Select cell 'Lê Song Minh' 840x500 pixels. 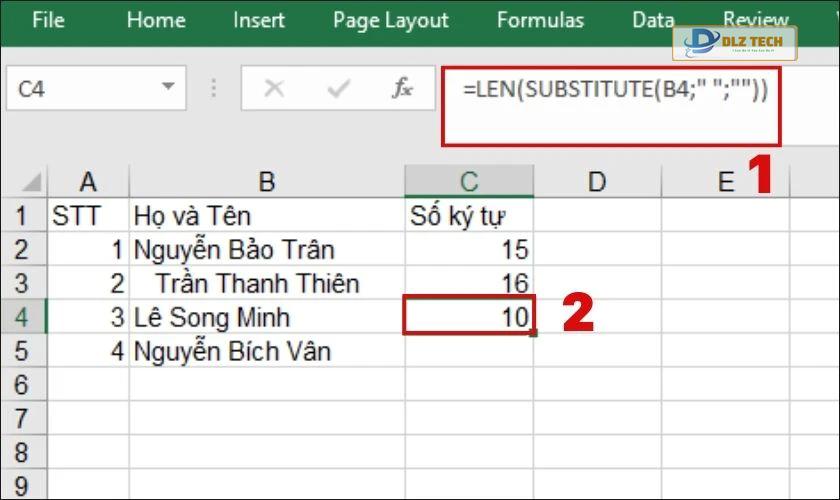(x=267, y=317)
